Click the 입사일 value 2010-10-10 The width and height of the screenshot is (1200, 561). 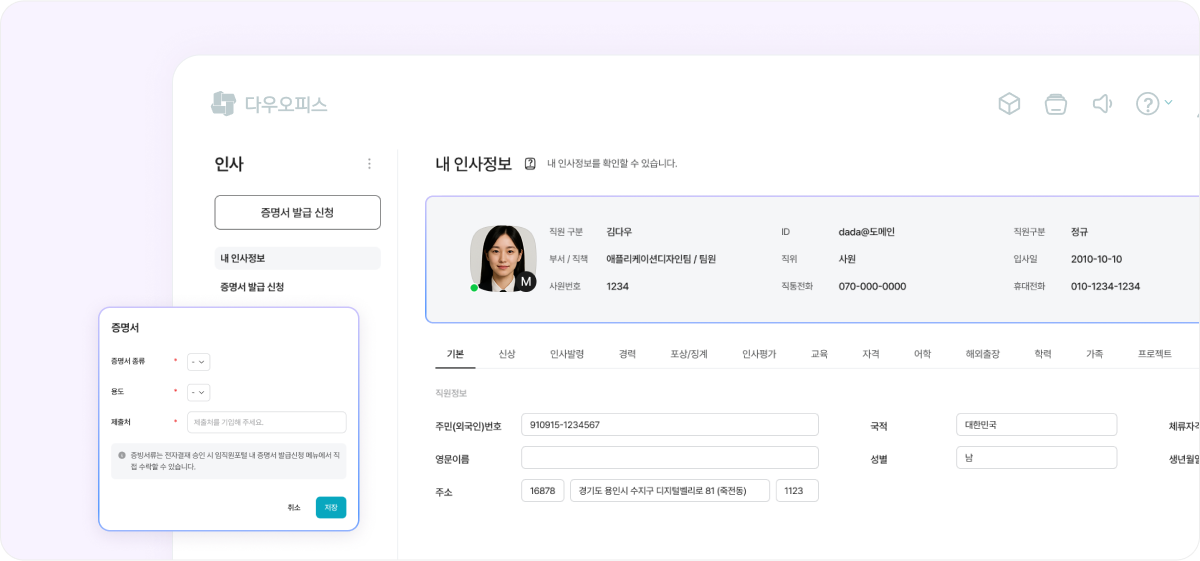[x=1096, y=259]
